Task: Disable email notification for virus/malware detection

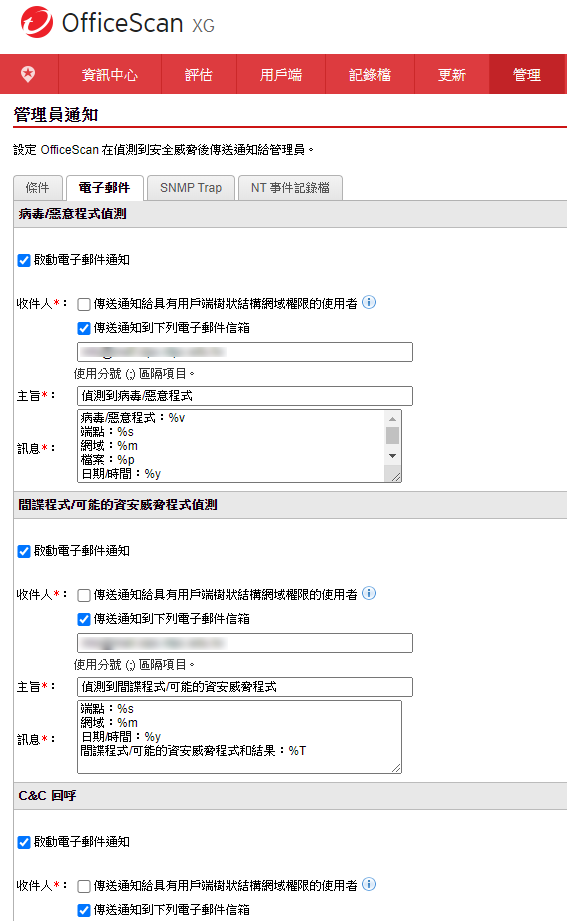Action: point(24,260)
